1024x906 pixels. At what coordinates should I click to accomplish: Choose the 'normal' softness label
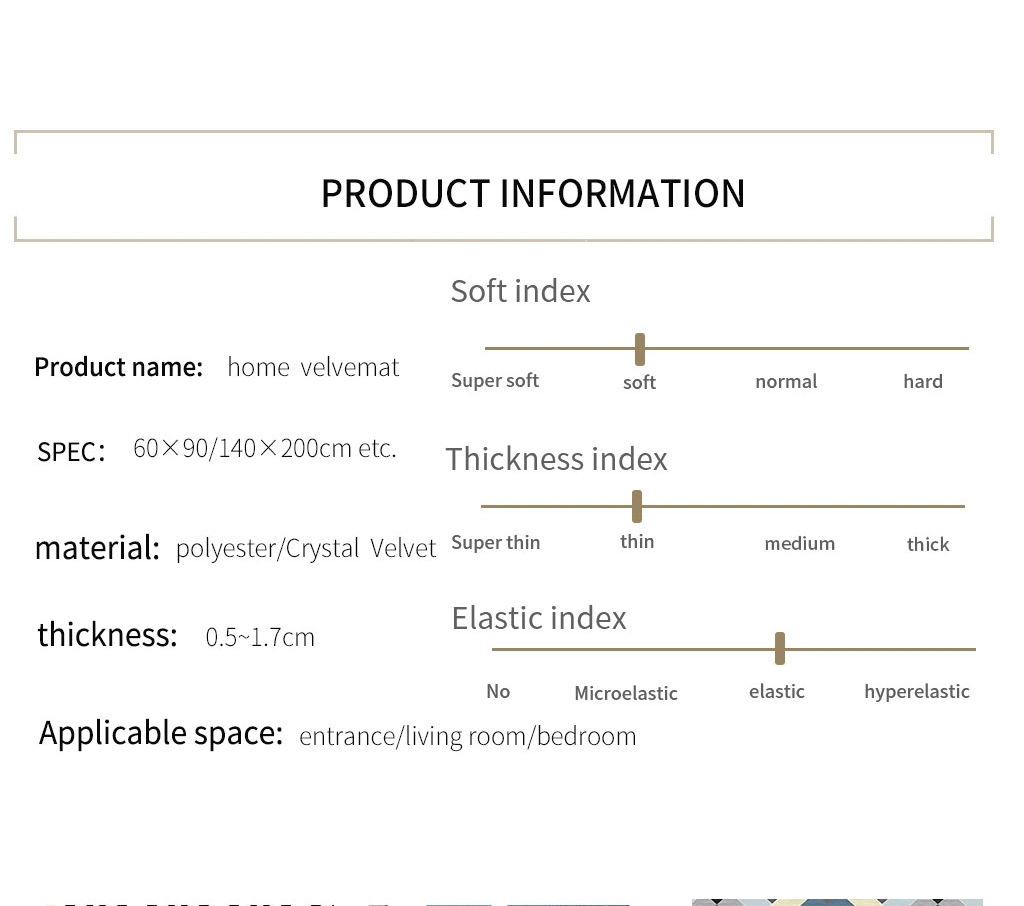[786, 381]
